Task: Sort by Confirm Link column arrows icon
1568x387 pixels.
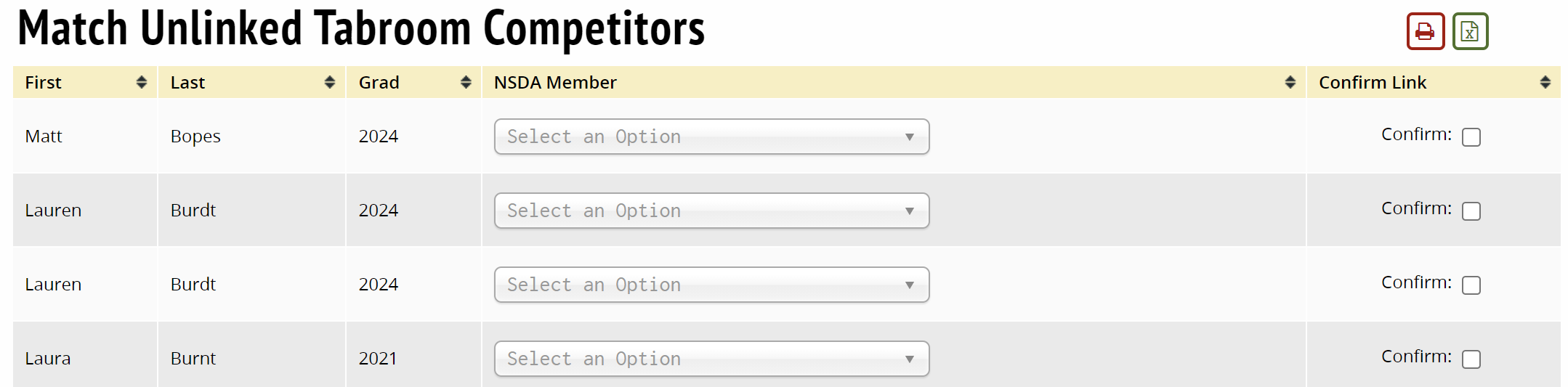Action: [x=1545, y=83]
